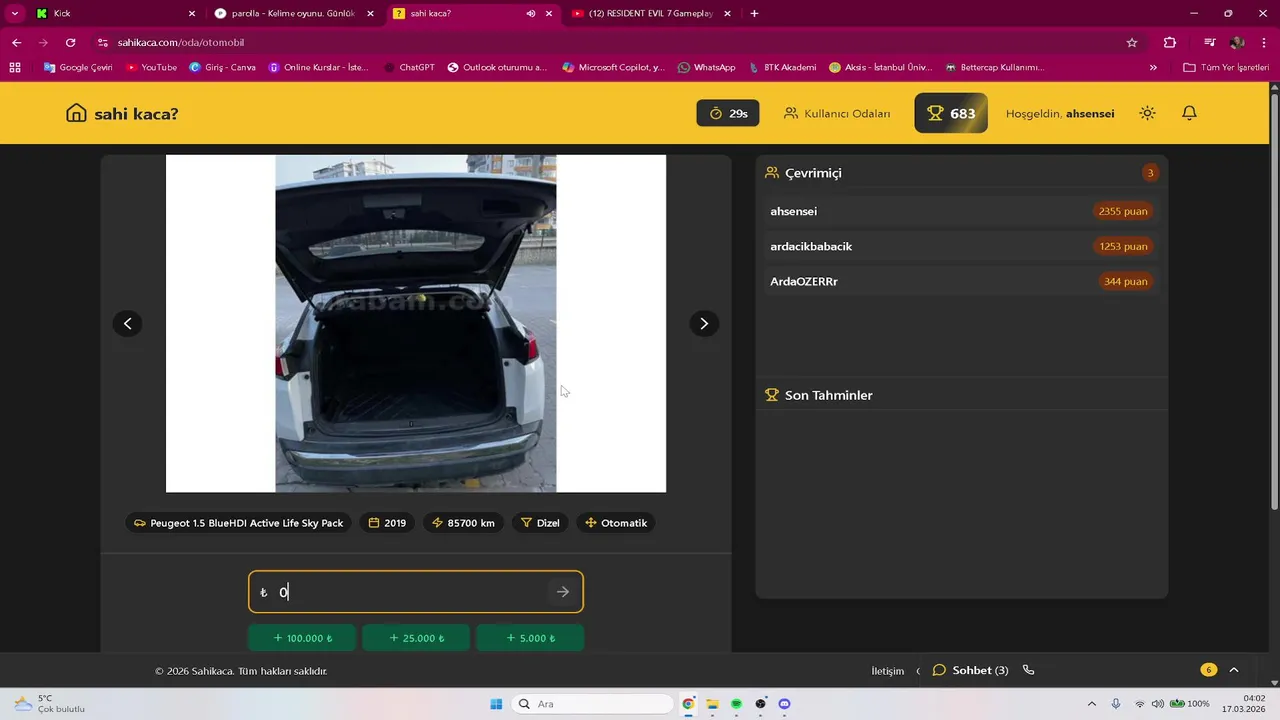Viewport: 1280px width, 720px height.
Task: Open Google Çeviri bookmark
Action: pos(78,67)
